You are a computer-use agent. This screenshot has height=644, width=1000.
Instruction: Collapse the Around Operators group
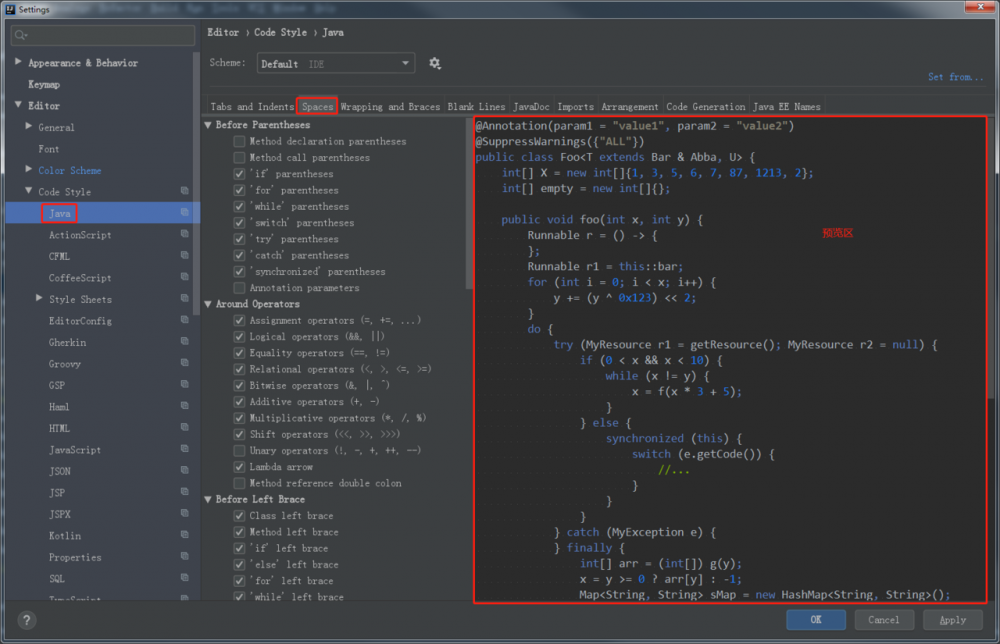(208, 304)
